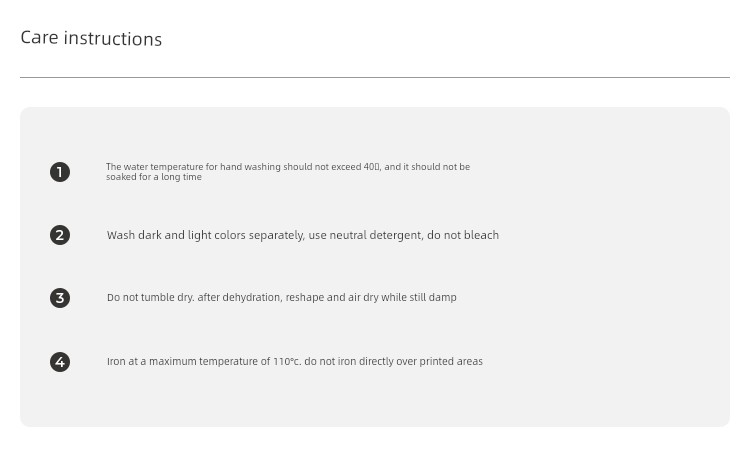
Task: Click the number 3 circle icon
Action: tap(60, 298)
